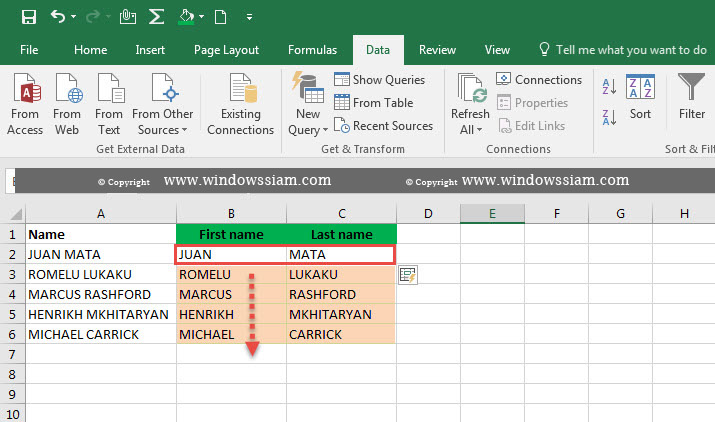Sort ascending with A to Z icon
Screen dimensions: 715x422
point(609,86)
